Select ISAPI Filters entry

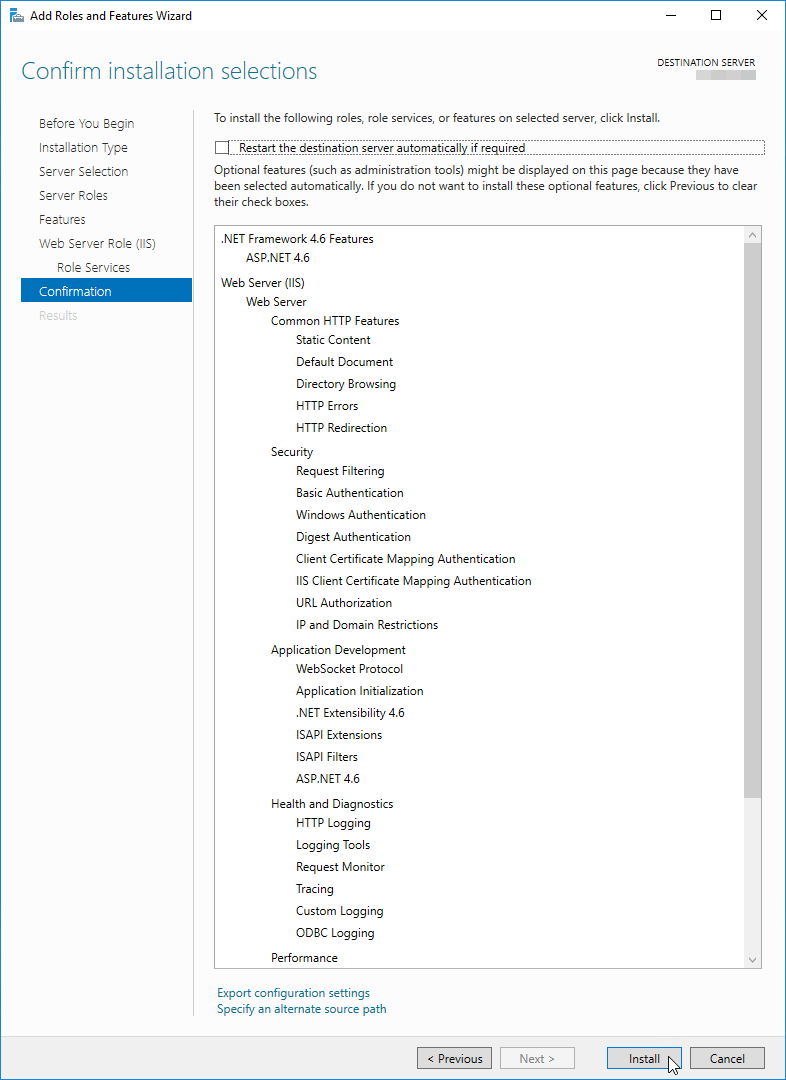327,757
